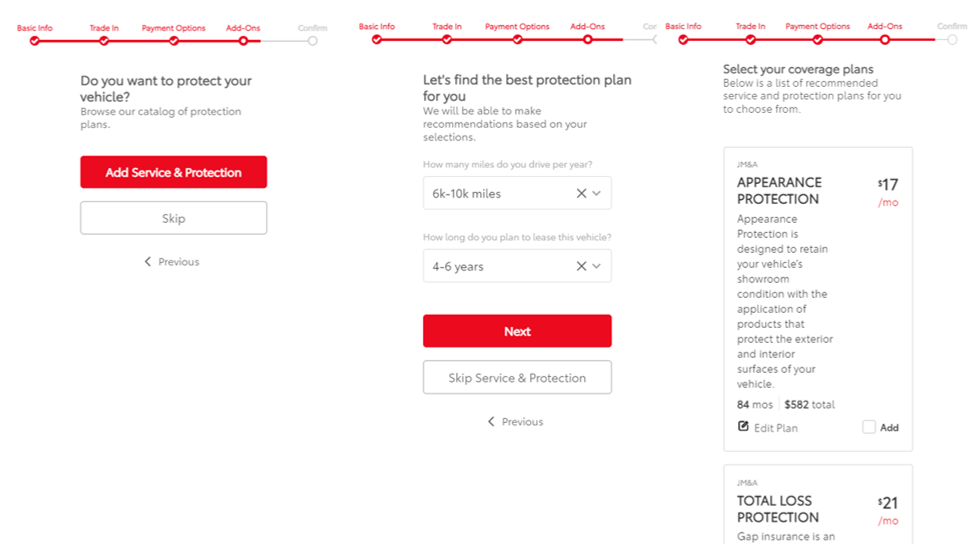Viewport: 980px width, 544px height.
Task: Check the Add box for Appearance Protection
Action: point(869,427)
